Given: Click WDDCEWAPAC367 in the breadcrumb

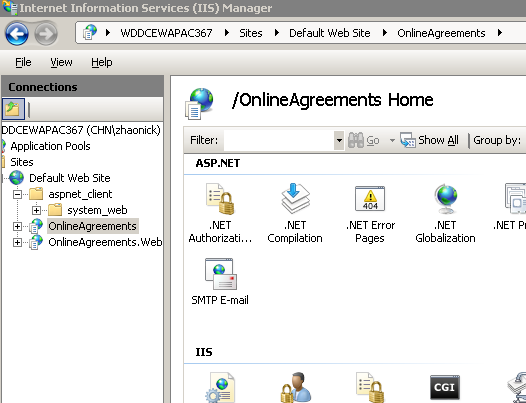Looking at the screenshot, I should click(x=166, y=33).
